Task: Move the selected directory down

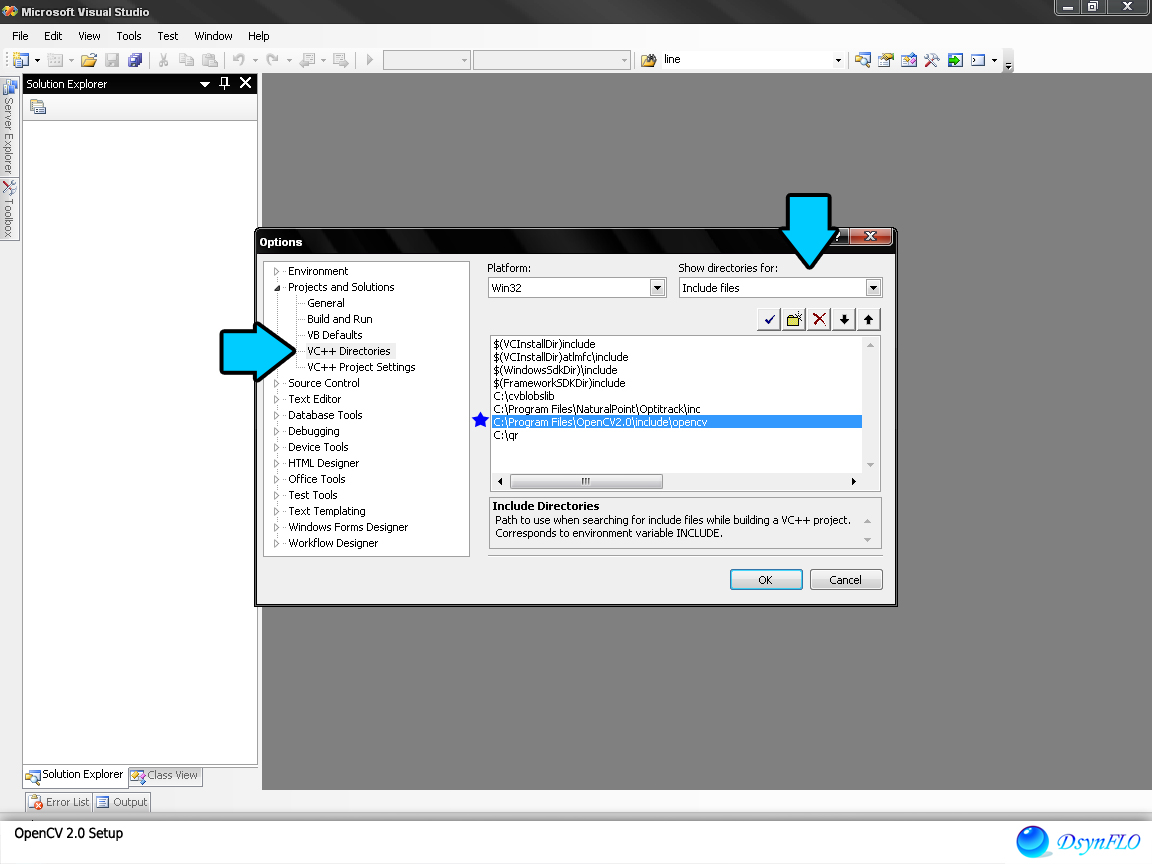Action: pyautogui.click(x=844, y=318)
